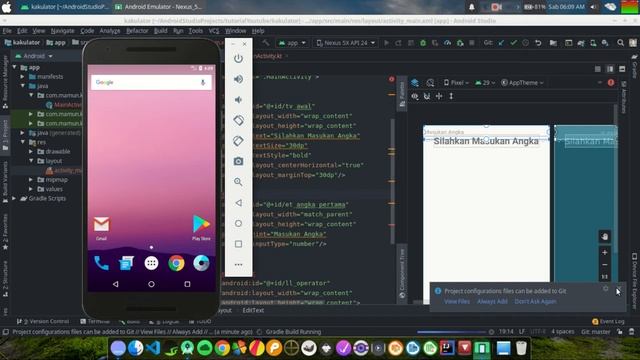This screenshot has width=640, height=360.
Task: Click the Debug app bug icon
Action: coord(423,43)
